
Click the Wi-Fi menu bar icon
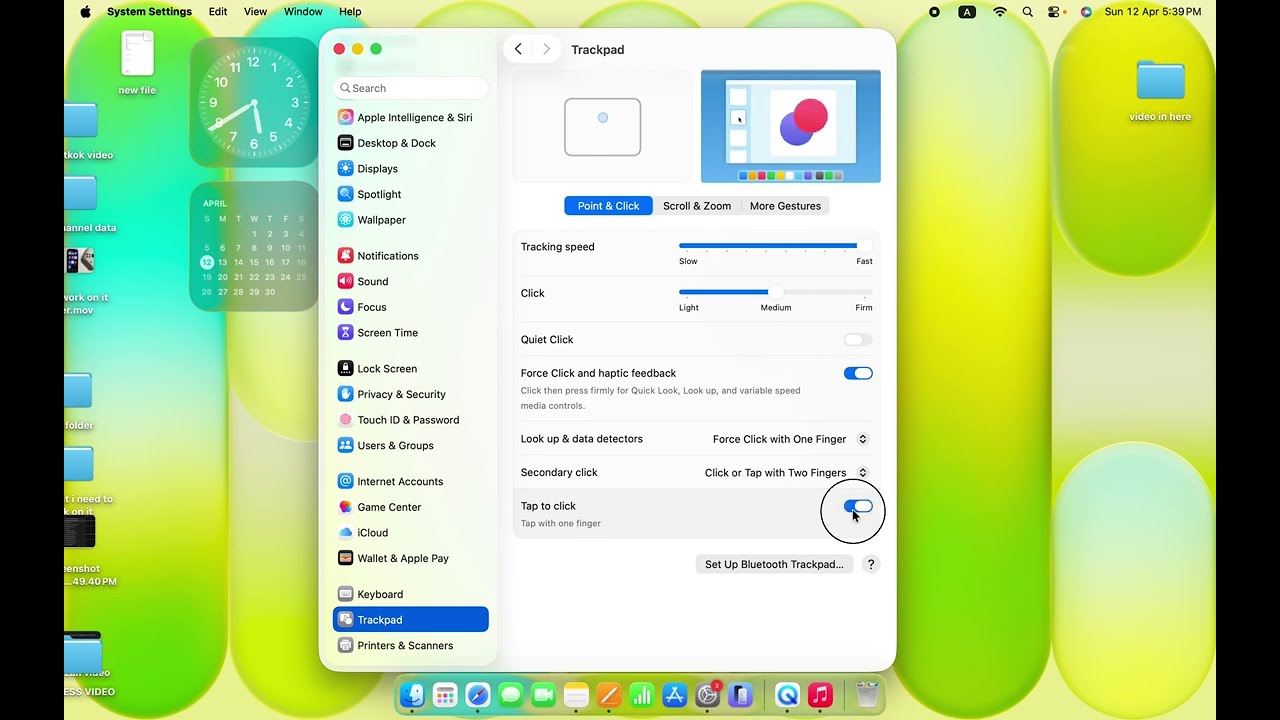(1000, 12)
